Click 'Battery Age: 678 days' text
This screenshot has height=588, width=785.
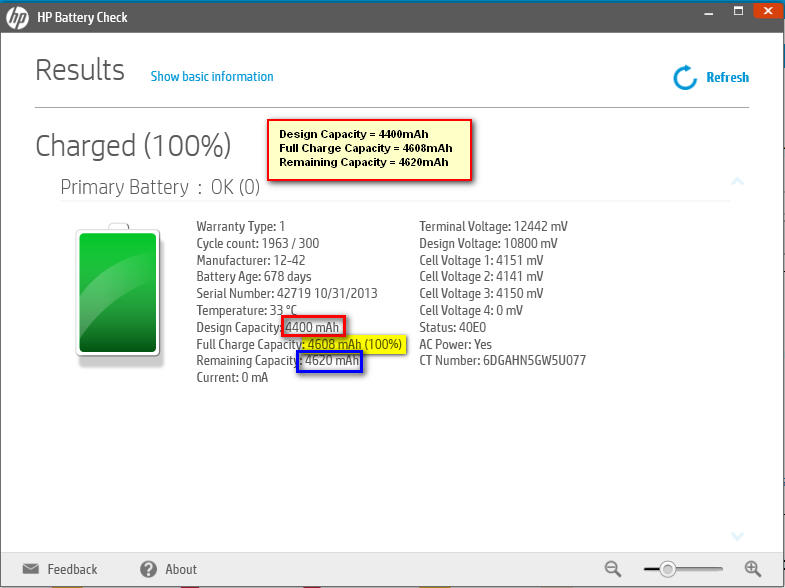254,277
